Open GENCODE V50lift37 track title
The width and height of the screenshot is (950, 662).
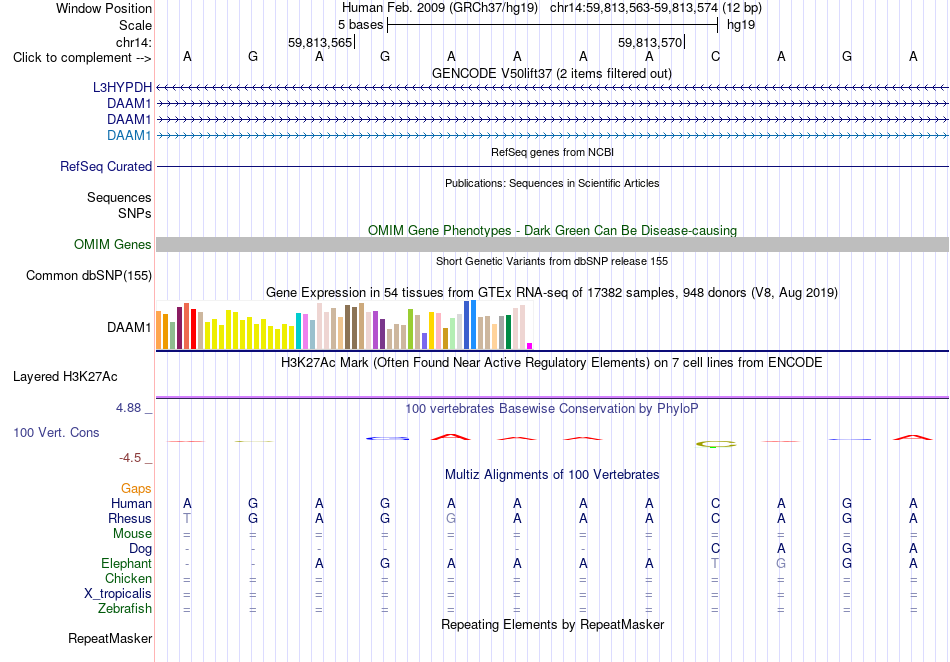click(x=552, y=73)
